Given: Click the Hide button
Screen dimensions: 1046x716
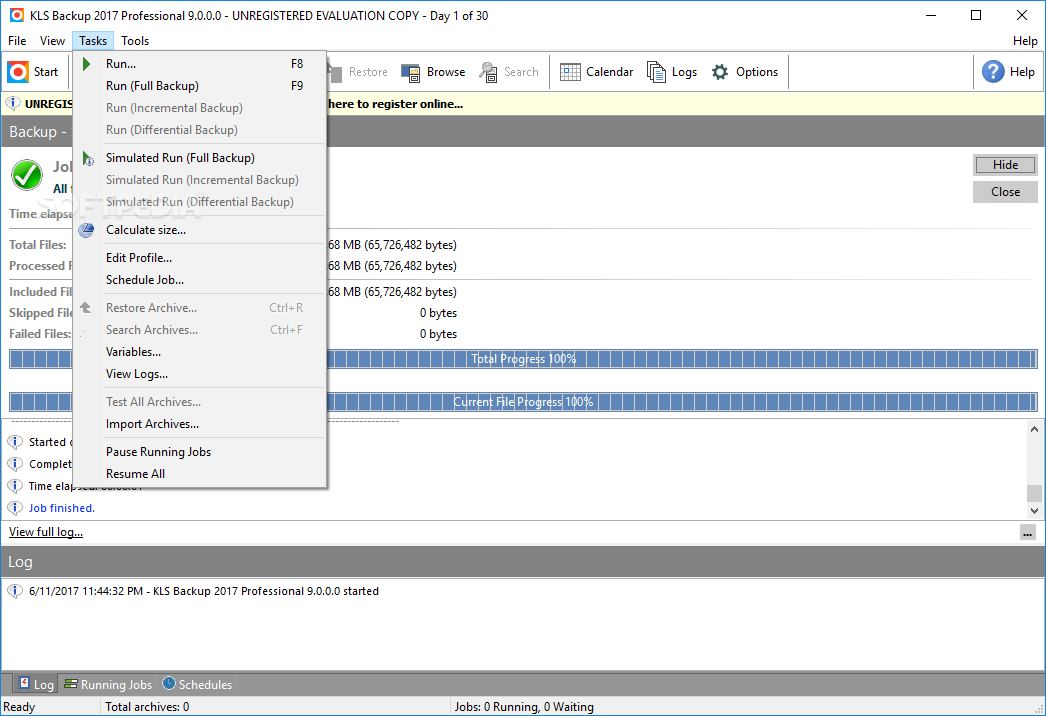Looking at the screenshot, I should click(1005, 165).
